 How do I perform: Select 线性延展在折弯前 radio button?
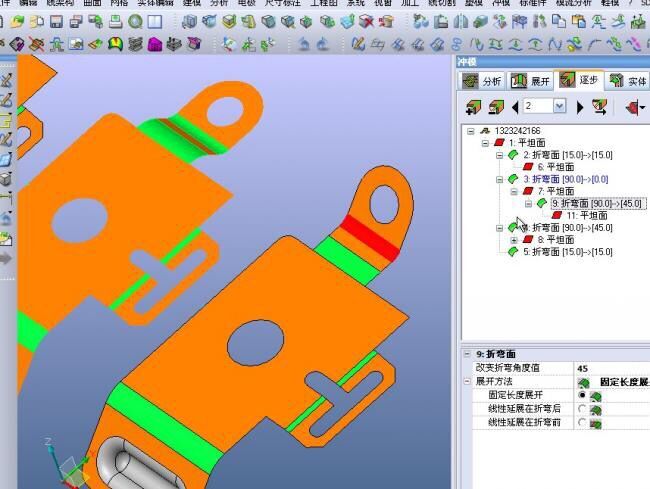[582, 423]
